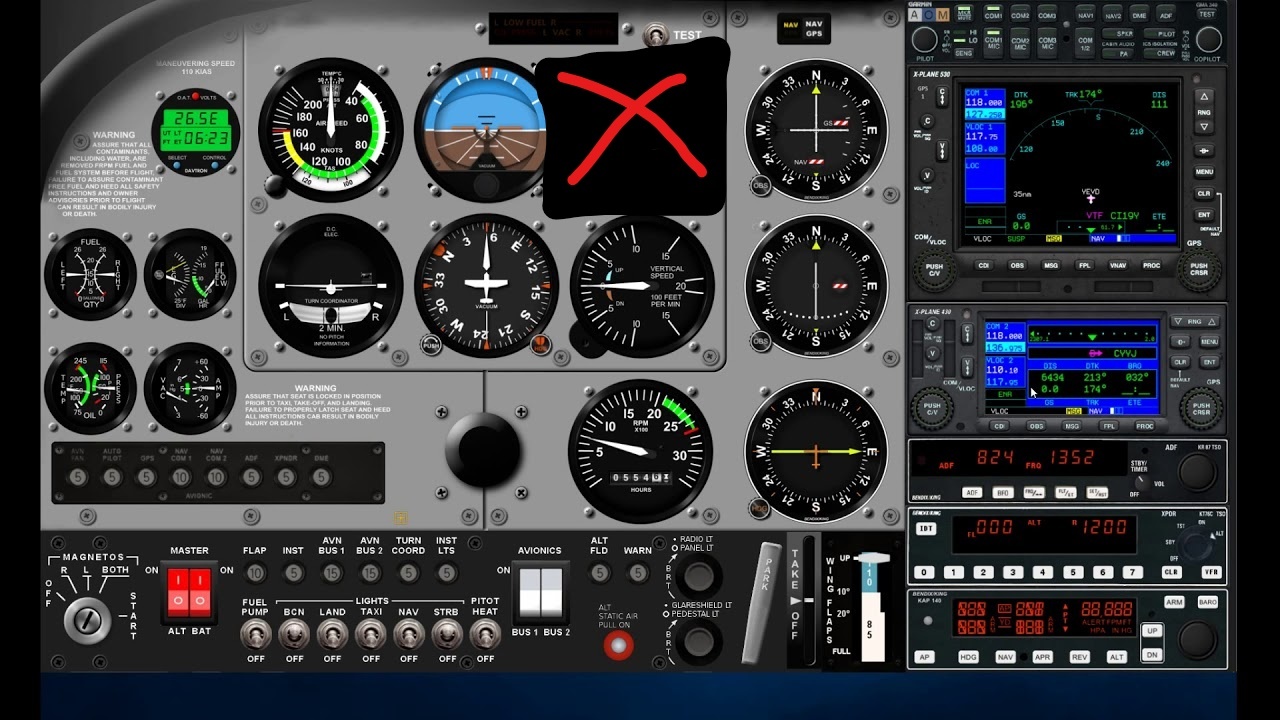Screen dimensions: 1280x720
Task: Toggle the BCN beacon light switch
Action: [x=294, y=633]
